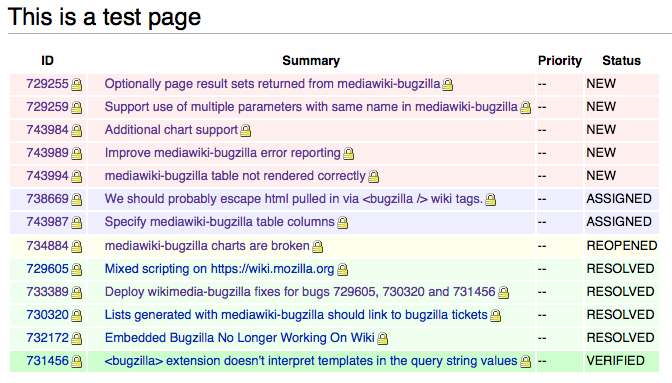Open bug ID 731456 link

point(48,361)
